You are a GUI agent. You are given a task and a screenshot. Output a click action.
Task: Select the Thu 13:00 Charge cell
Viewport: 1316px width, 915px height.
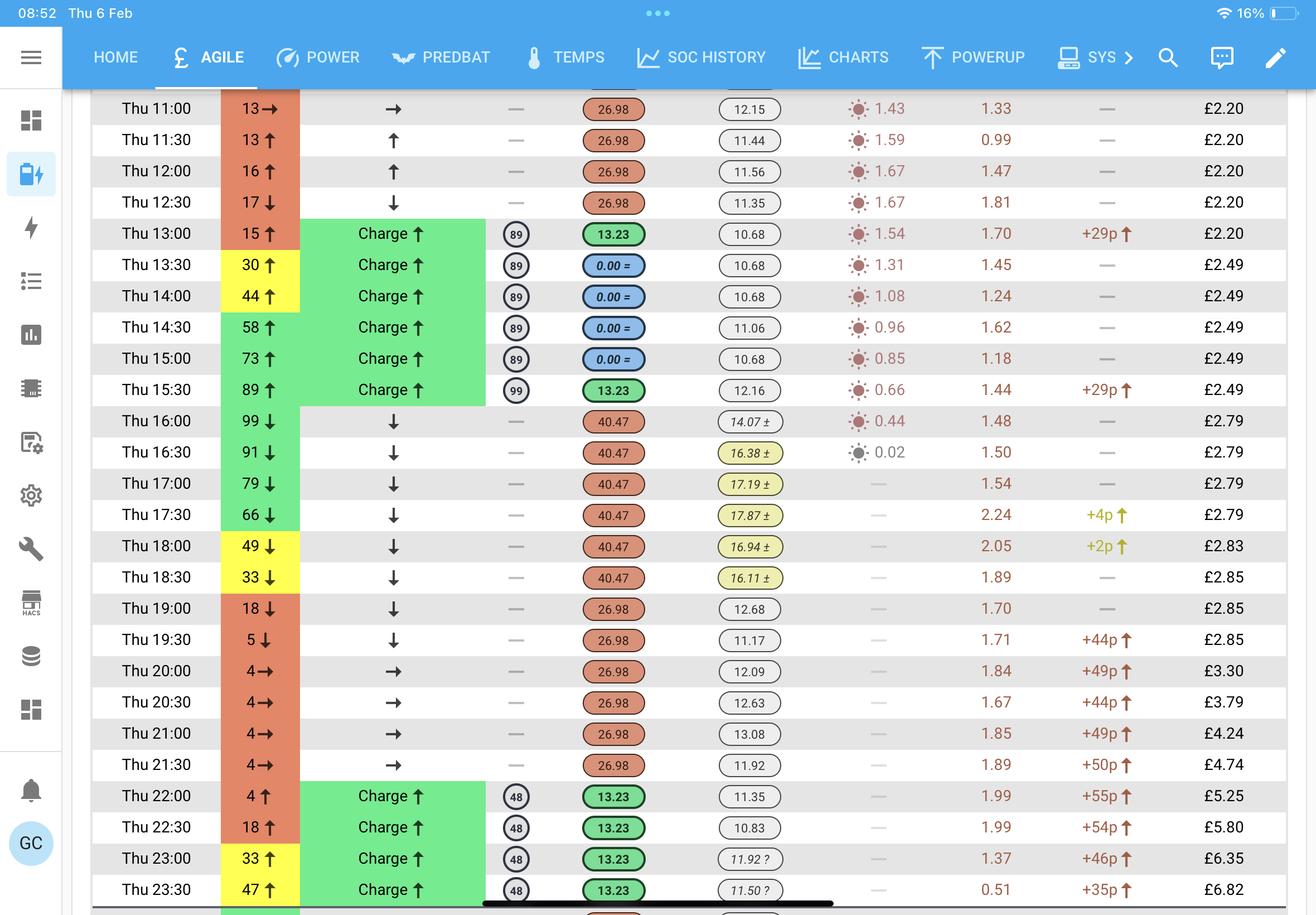point(393,234)
